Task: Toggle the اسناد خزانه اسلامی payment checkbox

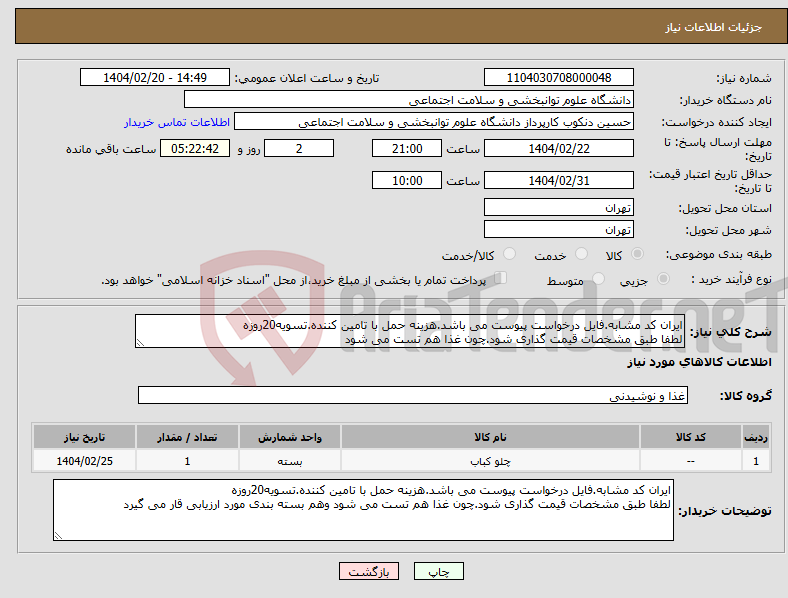Action: pos(501,278)
